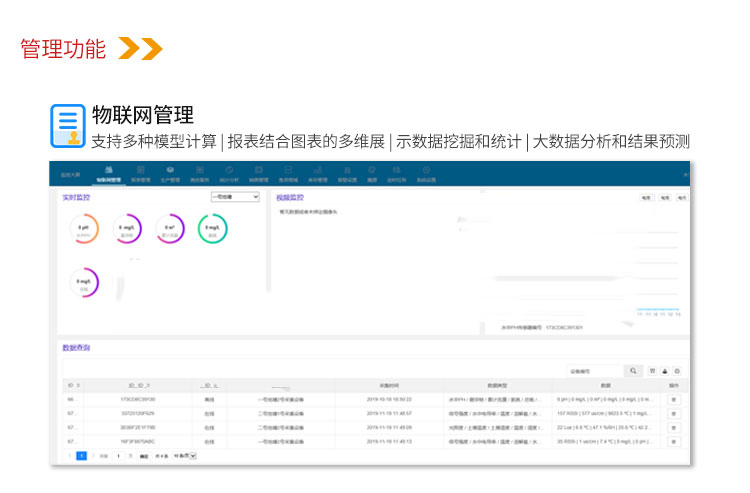Screen dimensions: 750x493
Task: Click the action button for device 3038F2E1F798
Action: [674, 427]
